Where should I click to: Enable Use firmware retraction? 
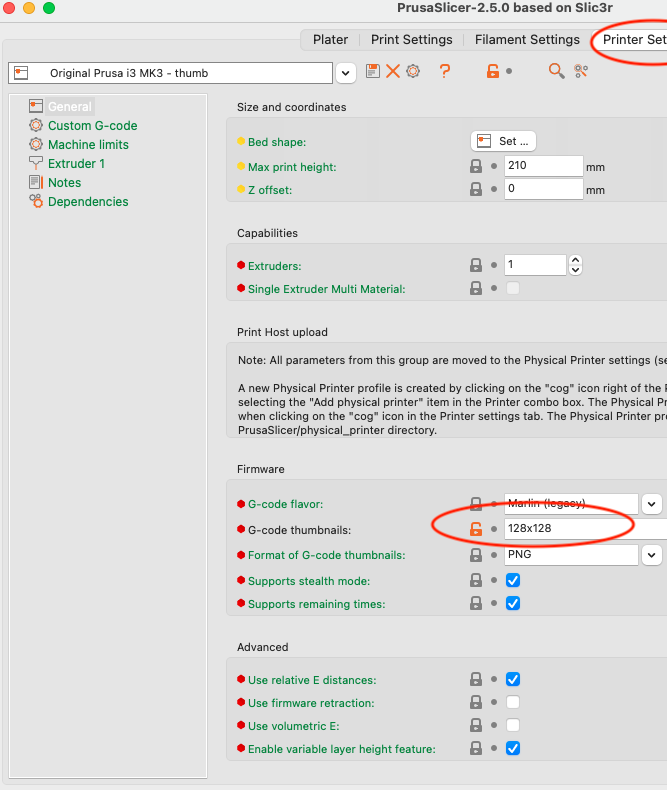(513, 702)
